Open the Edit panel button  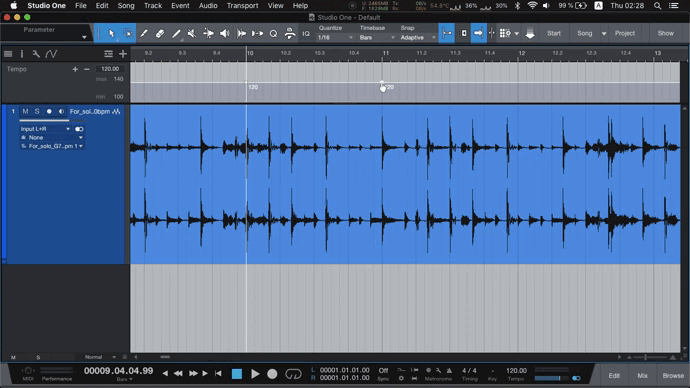coord(614,376)
